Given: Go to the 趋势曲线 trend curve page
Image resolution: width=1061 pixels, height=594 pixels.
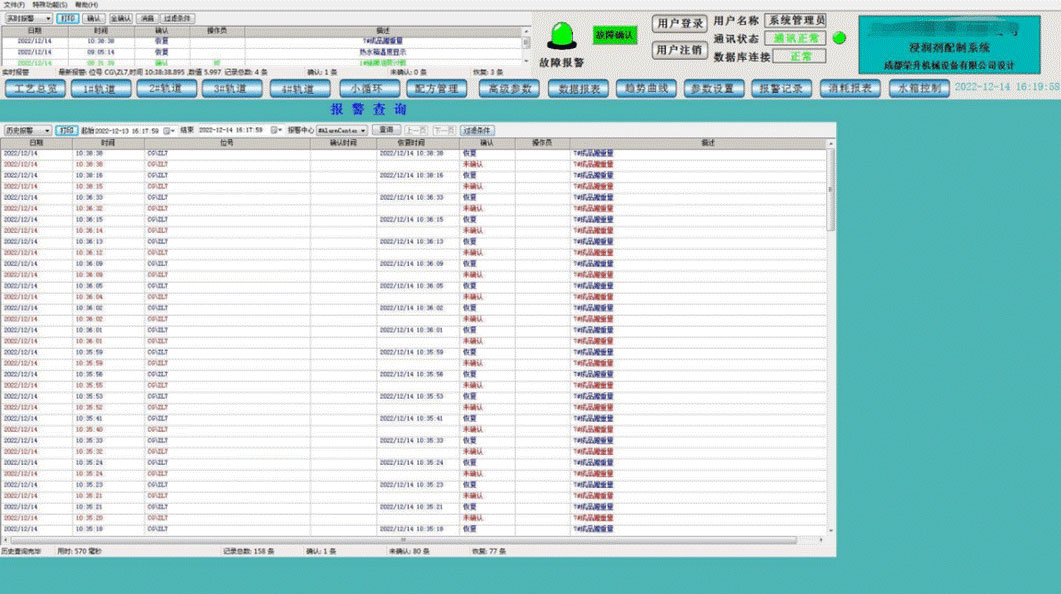Looking at the screenshot, I should (x=646, y=88).
